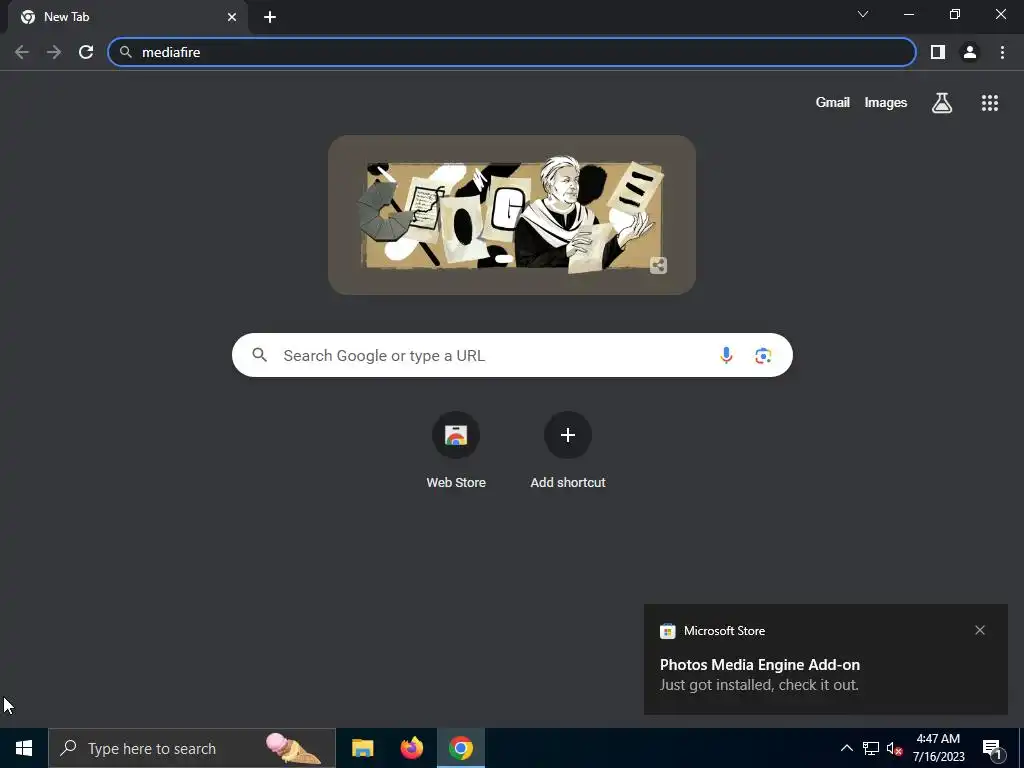Open the clock showing 4:47 AM
This screenshot has width=1024, height=768.
(x=938, y=748)
